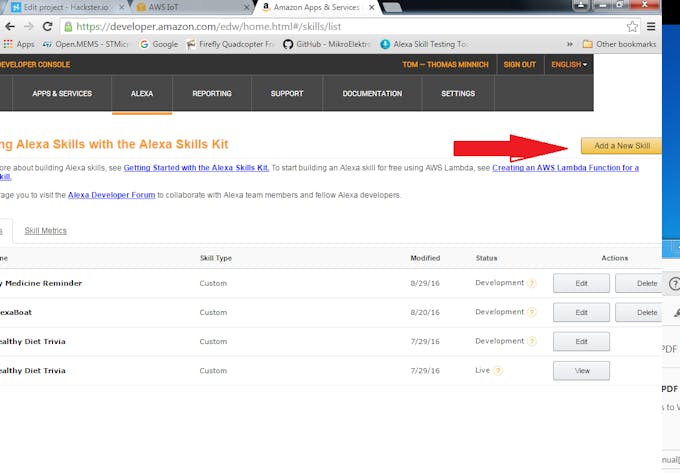Image resolution: width=680 pixels, height=473 pixels.
Task: Close the Amazon Apps & Services tab
Action: [x=372, y=7]
